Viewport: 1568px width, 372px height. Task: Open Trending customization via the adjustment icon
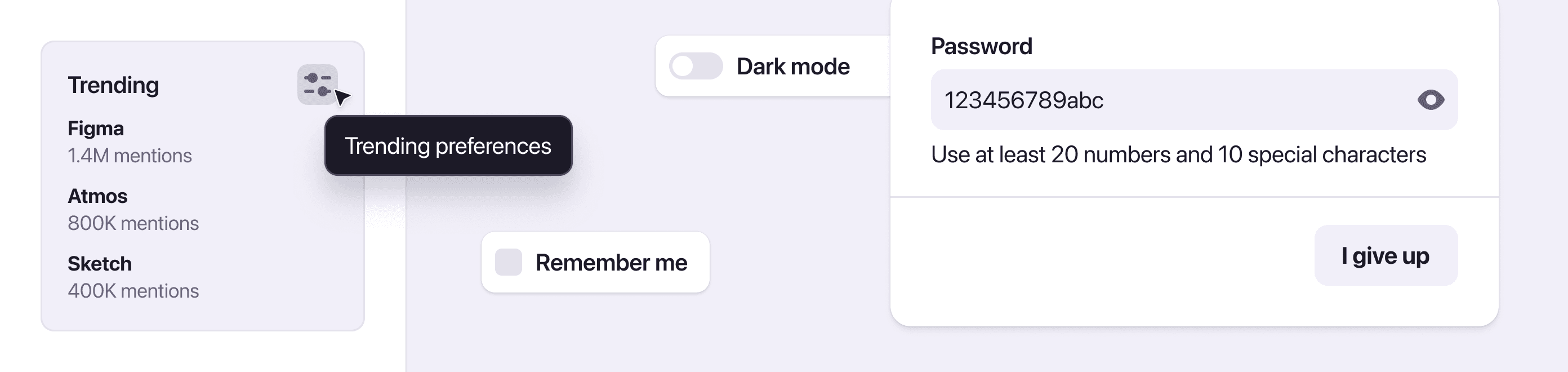pyautogui.click(x=318, y=83)
